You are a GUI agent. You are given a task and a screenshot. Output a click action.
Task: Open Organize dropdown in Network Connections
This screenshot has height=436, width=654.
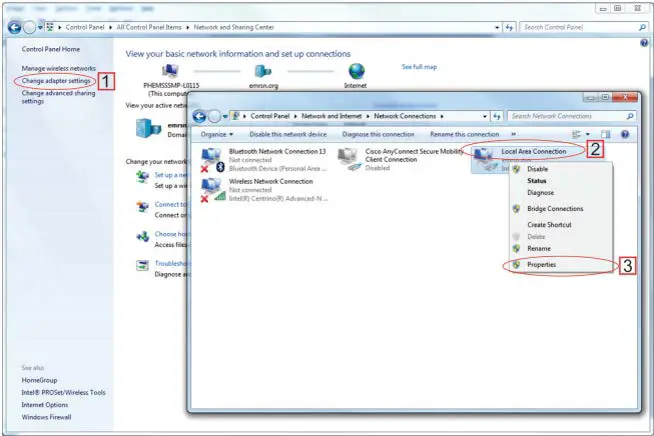tap(217, 134)
